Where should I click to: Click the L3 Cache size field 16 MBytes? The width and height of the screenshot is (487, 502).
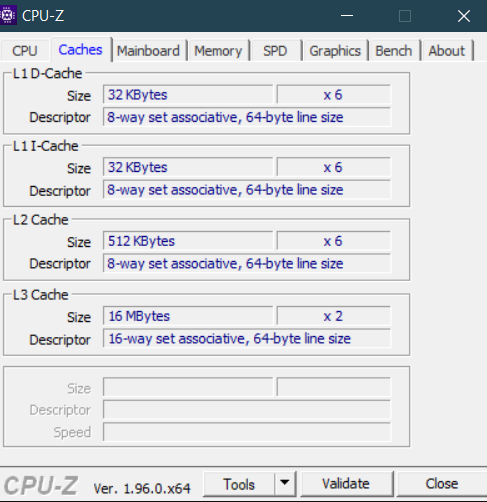tap(188, 316)
